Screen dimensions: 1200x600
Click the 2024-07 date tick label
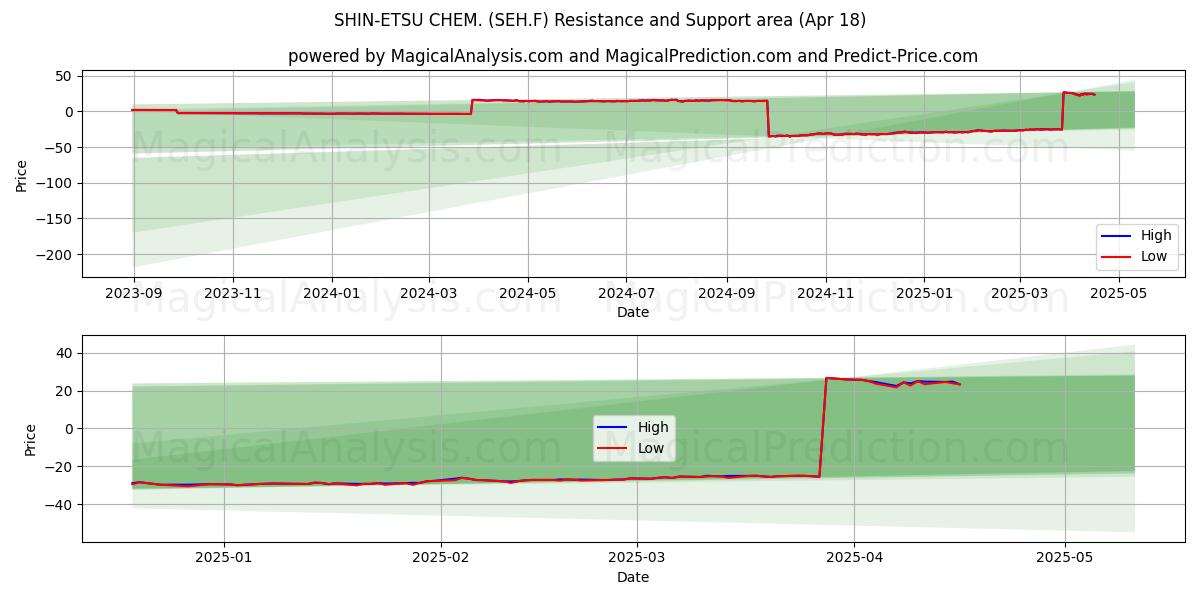click(626, 292)
